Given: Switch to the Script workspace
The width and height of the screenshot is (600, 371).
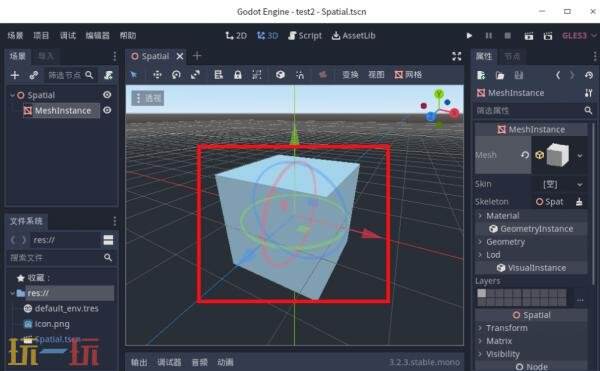Looking at the screenshot, I should [305, 36].
